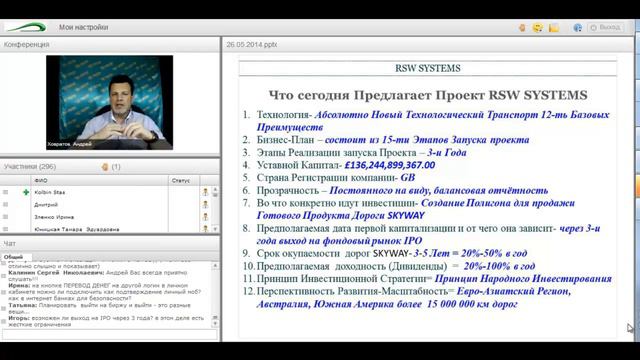Click the 26.05.2014.pptx presentation title
The image size is (640, 360).
tap(252, 45)
